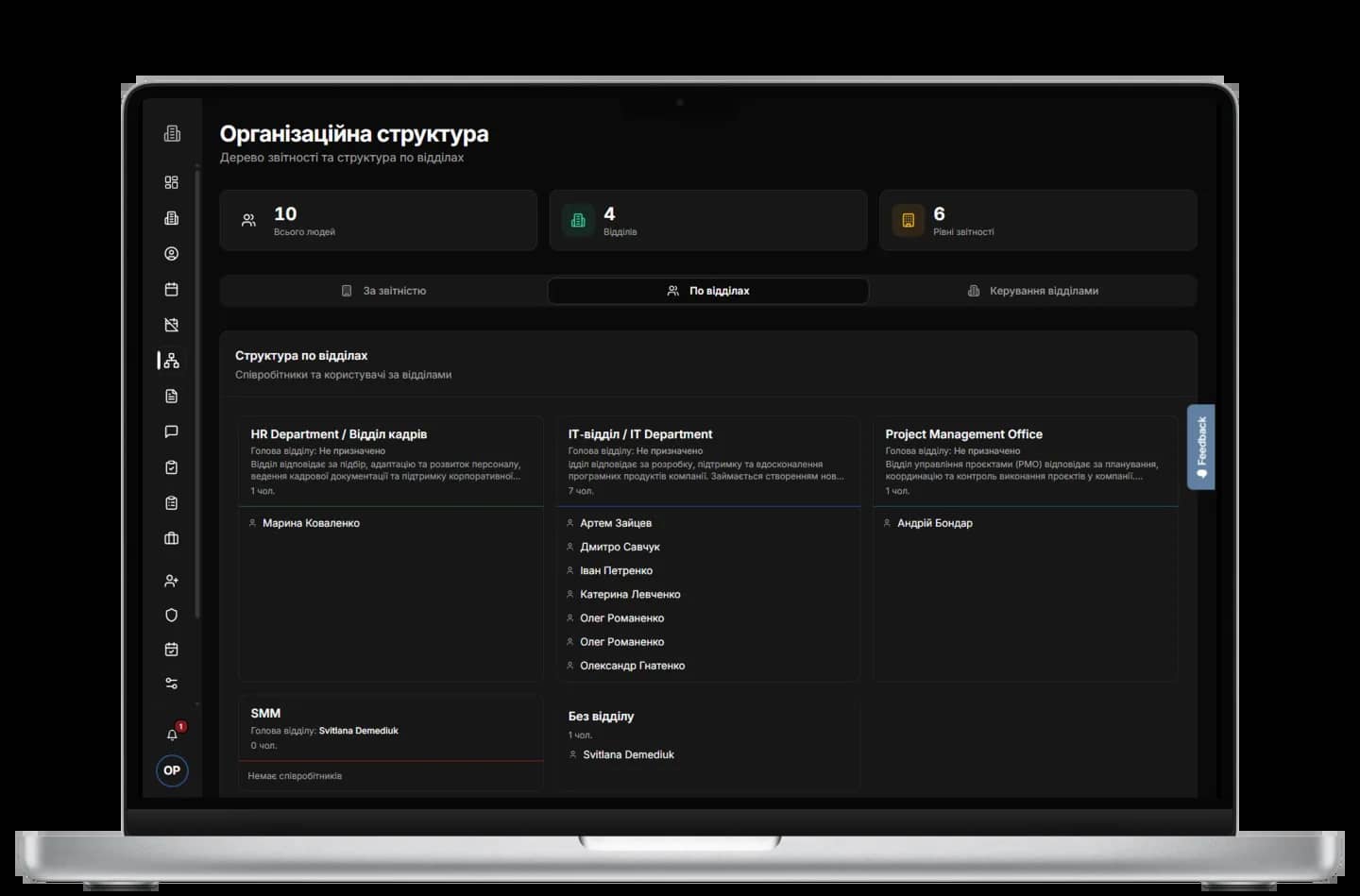Click the yellow icon on the Рівні звітності card
The width and height of the screenshot is (1360, 896).
(908, 220)
